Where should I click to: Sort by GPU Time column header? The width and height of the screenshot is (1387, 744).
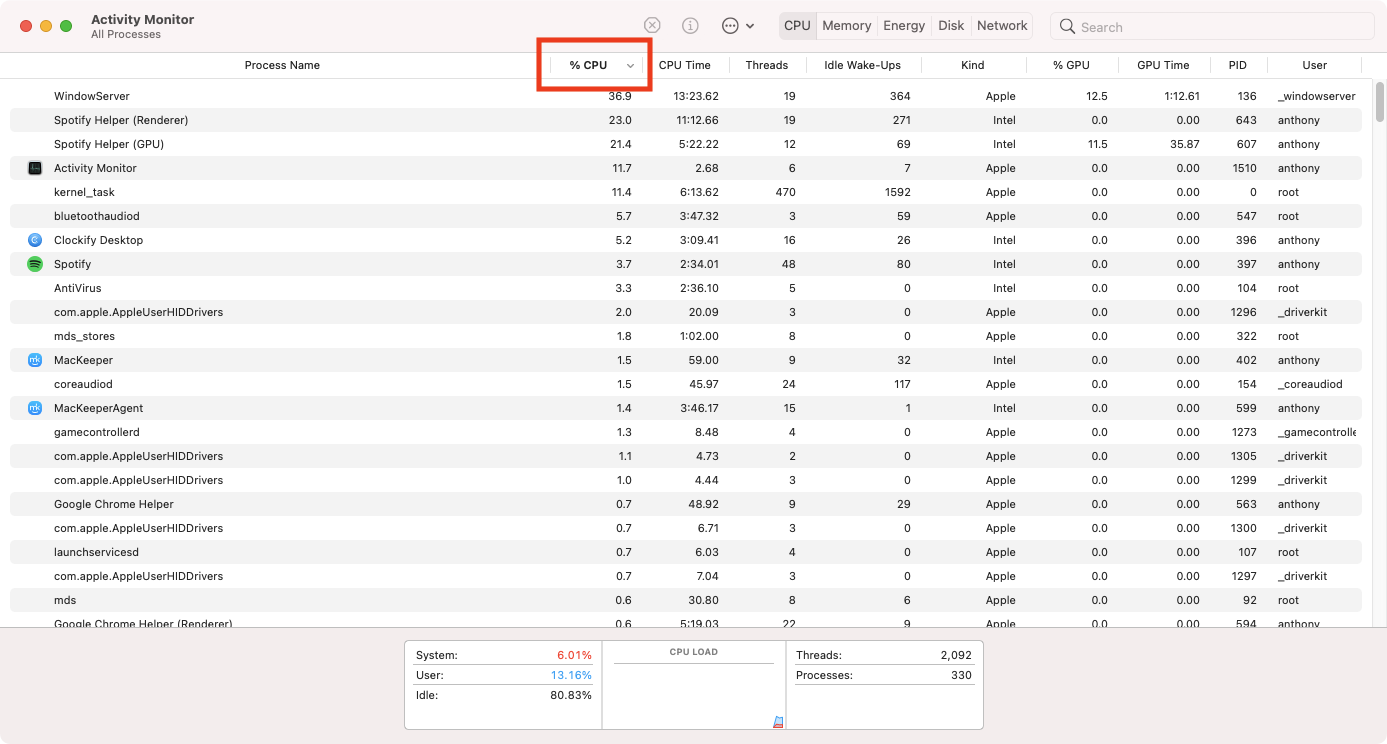tap(1163, 65)
